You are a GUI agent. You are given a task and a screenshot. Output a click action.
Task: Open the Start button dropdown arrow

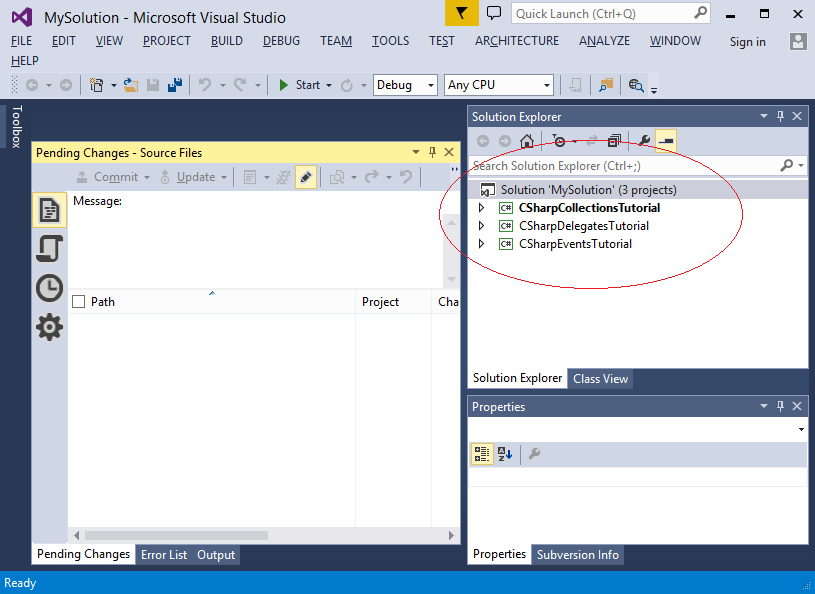tap(329, 85)
